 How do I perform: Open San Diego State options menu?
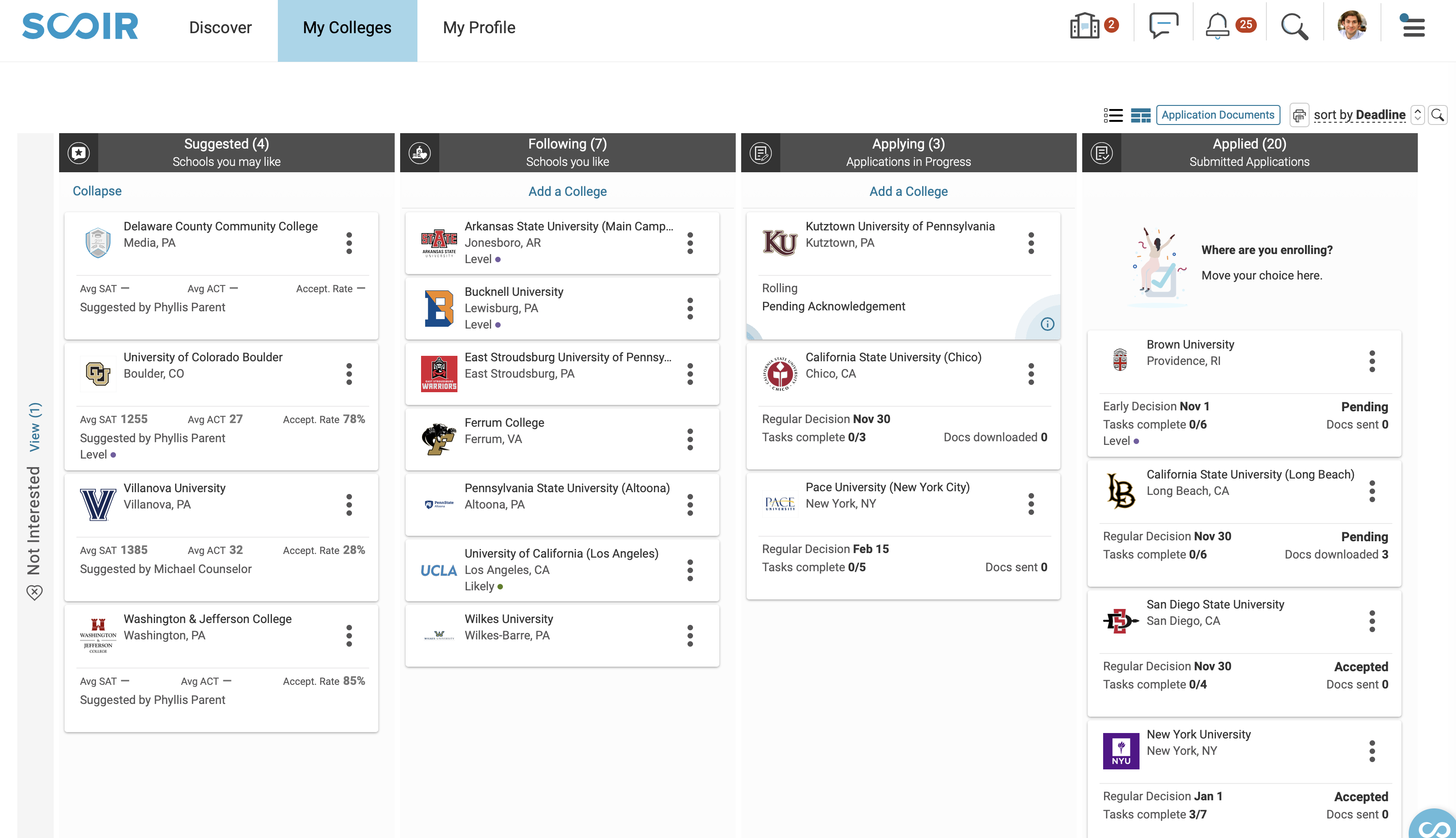1372,622
